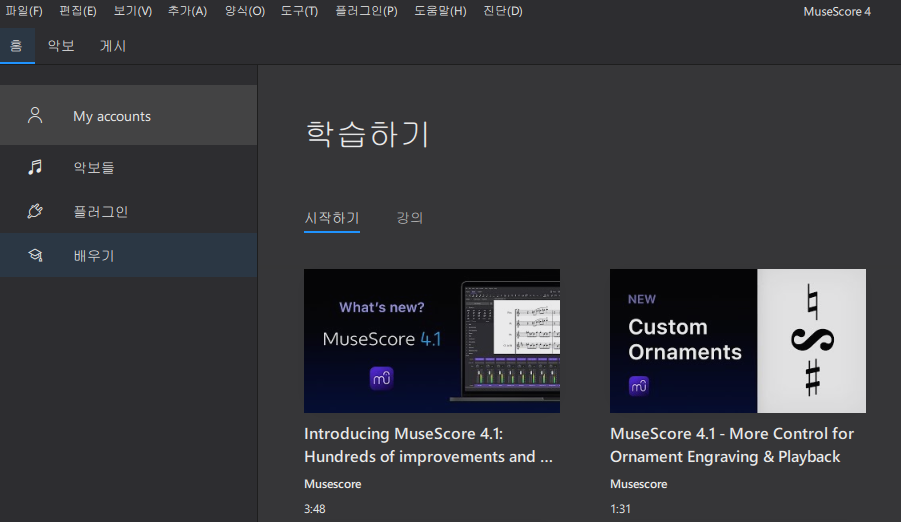Image resolution: width=901 pixels, height=522 pixels.
Task: Click the 학습하기 page heading
Action: (x=367, y=133)
